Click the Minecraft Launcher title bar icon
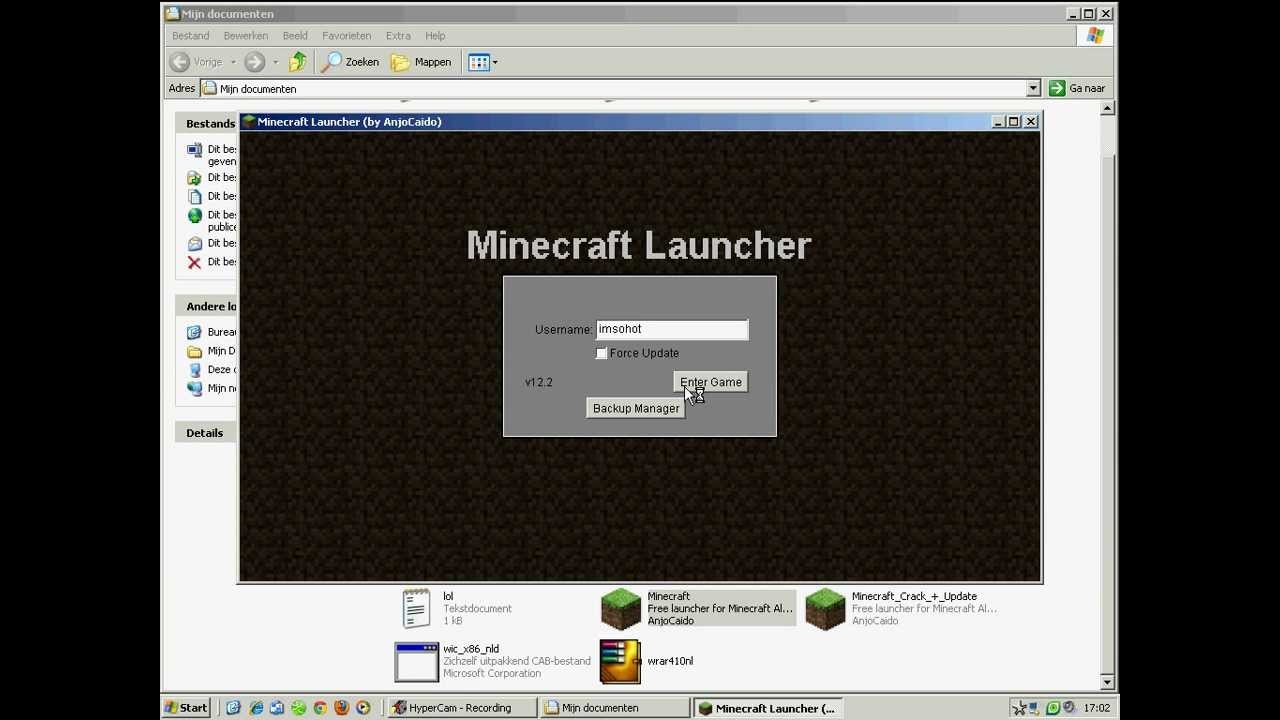Image resolution: width=1280 pixels, height=720 pixels. tap(249, 121)
